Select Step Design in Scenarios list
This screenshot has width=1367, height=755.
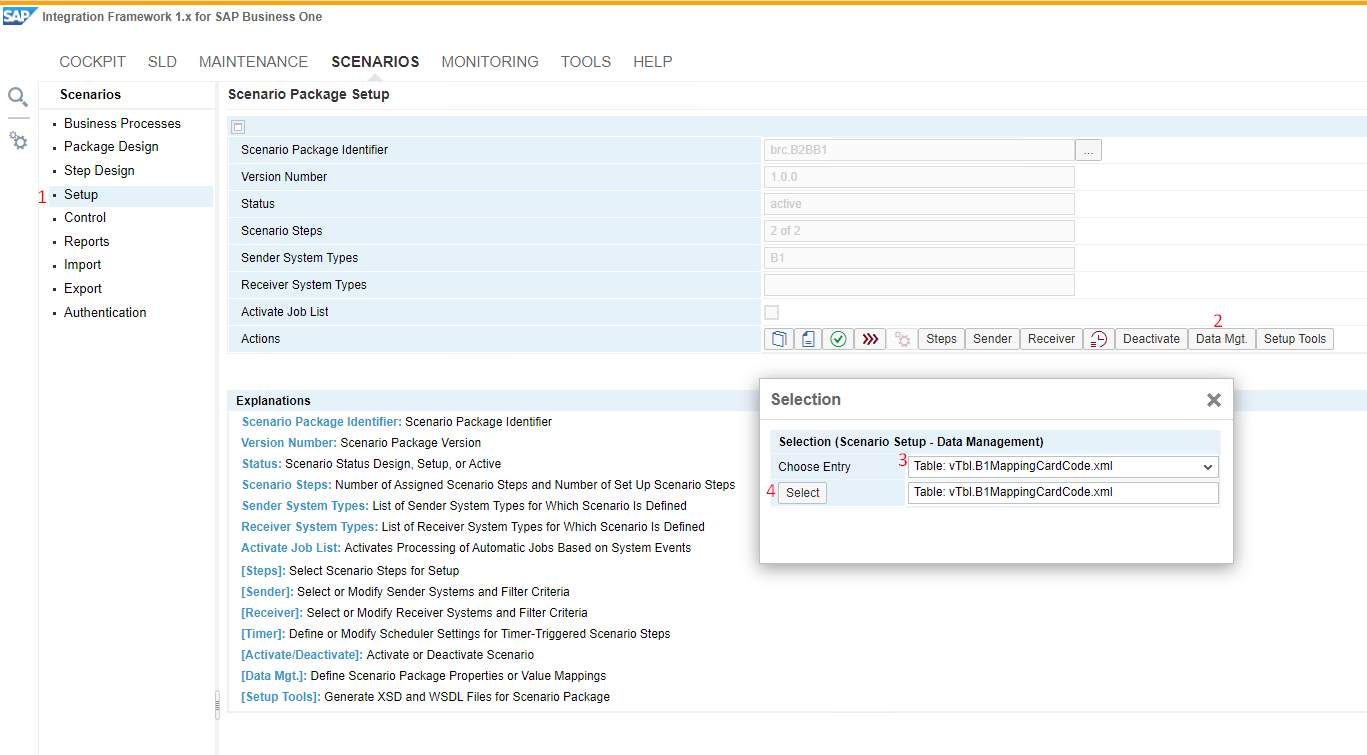[99, 171]
